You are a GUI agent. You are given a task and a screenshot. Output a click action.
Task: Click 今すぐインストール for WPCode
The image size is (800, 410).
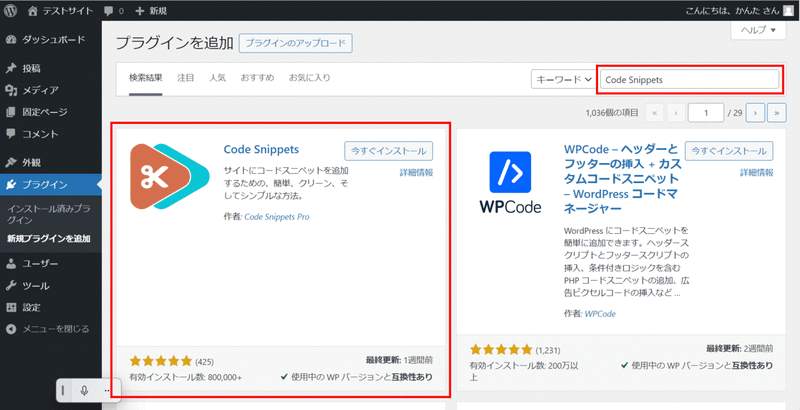pyautogui.click(x=729, y=151)
